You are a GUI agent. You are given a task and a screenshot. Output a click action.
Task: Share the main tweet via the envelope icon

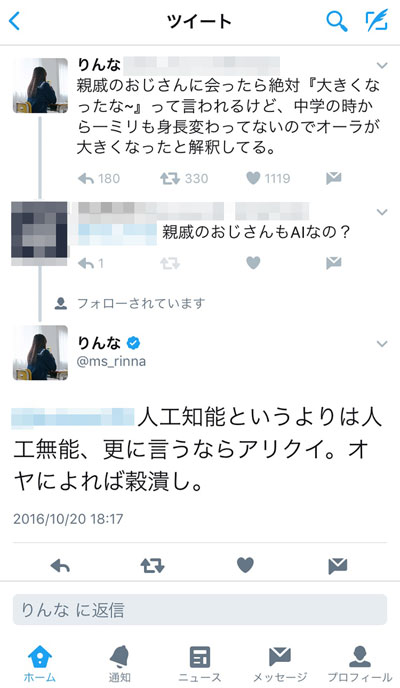337,566
